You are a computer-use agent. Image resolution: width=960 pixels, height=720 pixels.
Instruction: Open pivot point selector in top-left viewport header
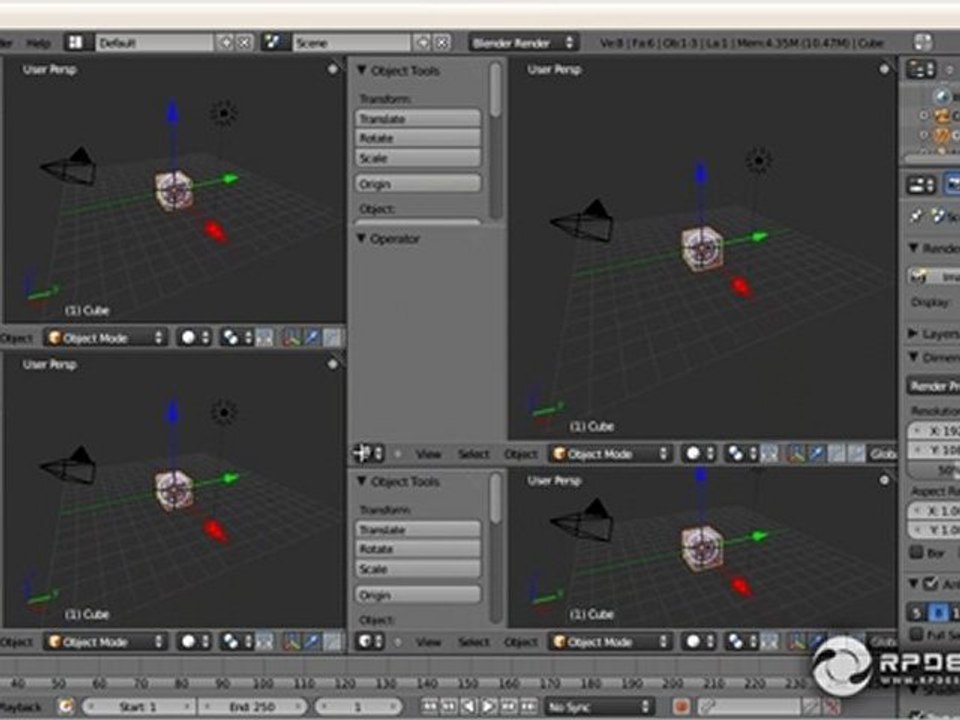pos(235,337)
